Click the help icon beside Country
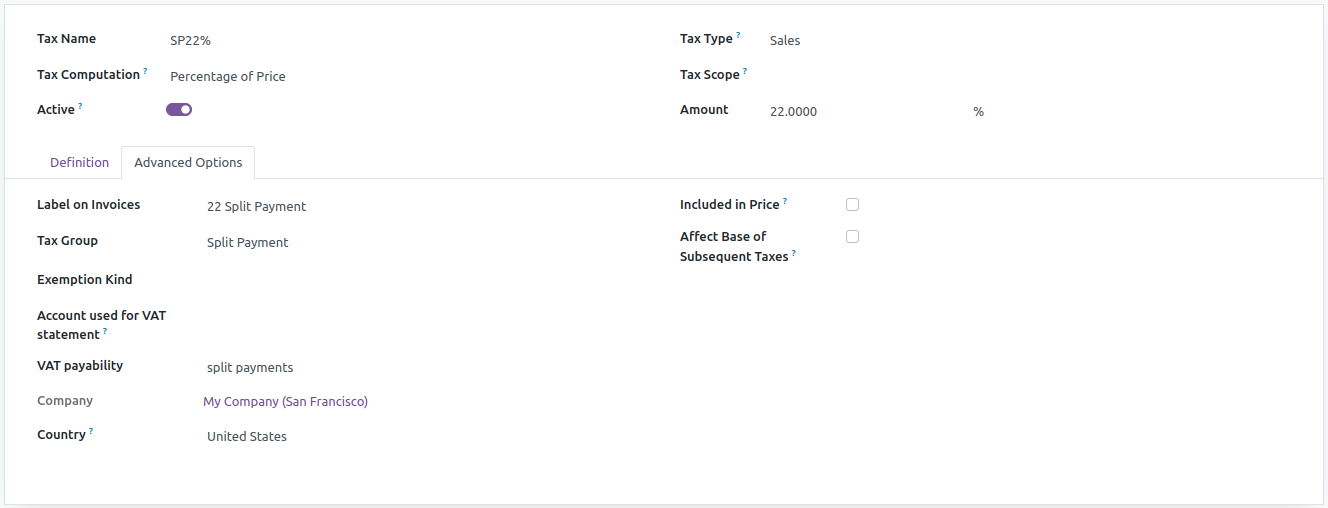 tap(91, 431)
